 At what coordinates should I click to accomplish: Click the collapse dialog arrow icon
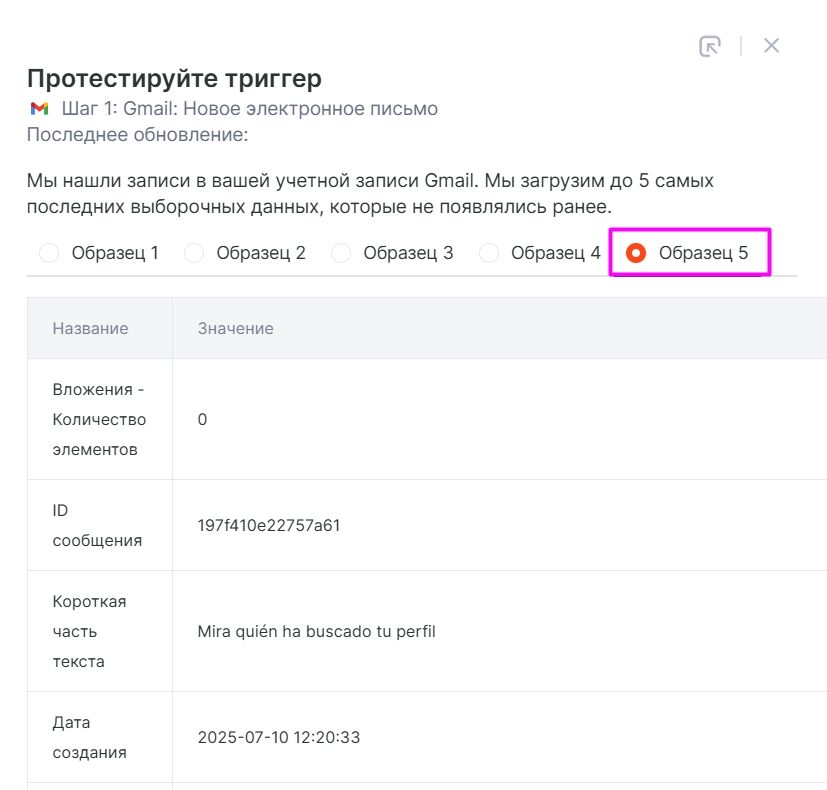coord(710,46)
